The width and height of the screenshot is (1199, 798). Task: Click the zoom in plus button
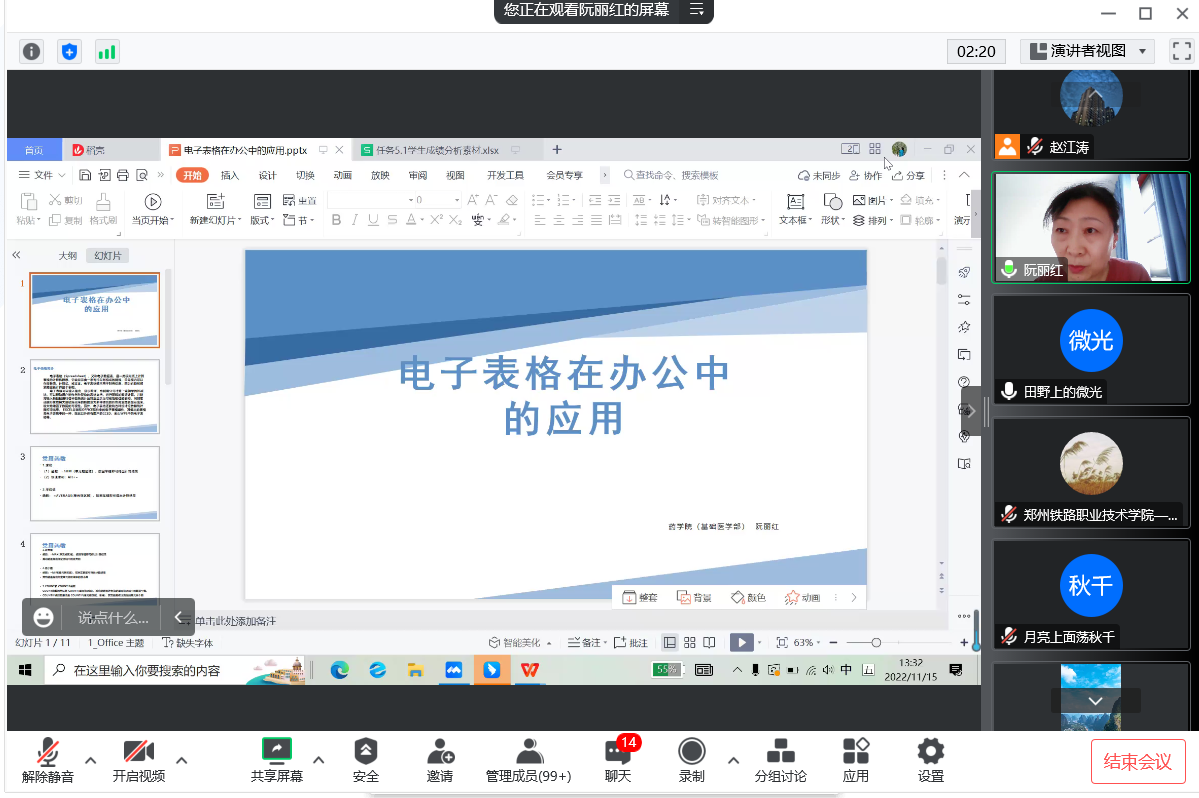(964, 643)
